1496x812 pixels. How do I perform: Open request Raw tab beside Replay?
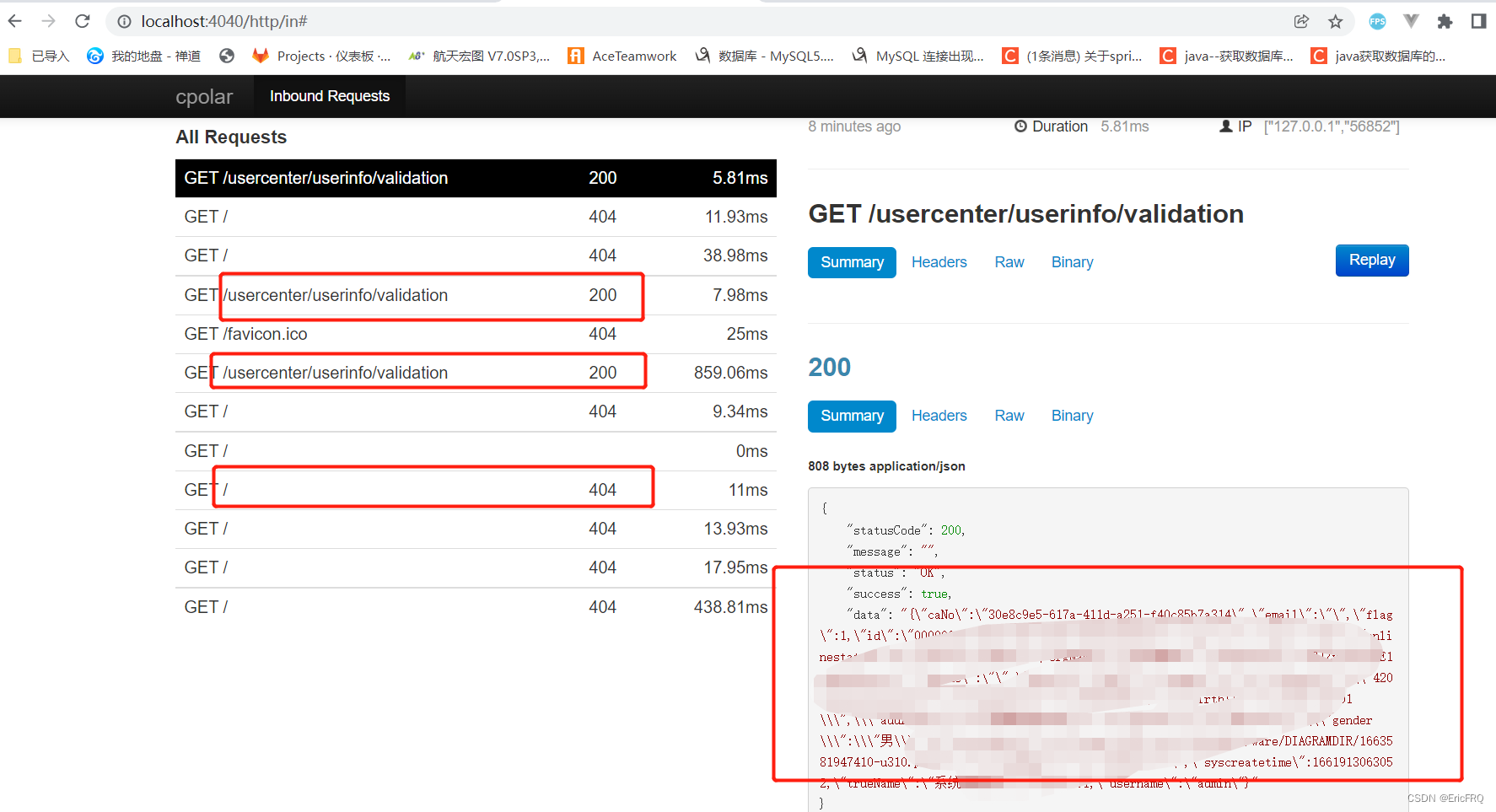(x=1009, y=262)
